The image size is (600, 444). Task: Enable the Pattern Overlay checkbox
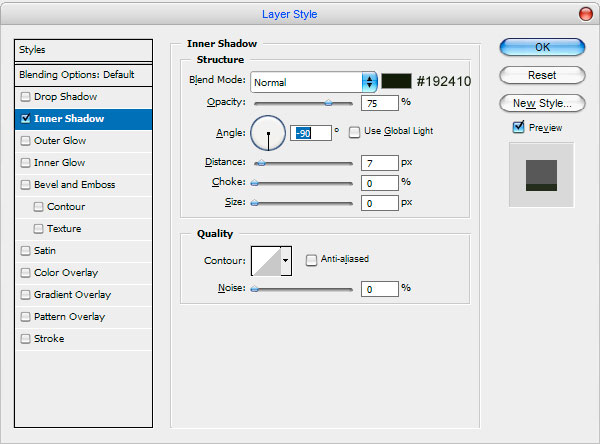[x=25, y=317]
